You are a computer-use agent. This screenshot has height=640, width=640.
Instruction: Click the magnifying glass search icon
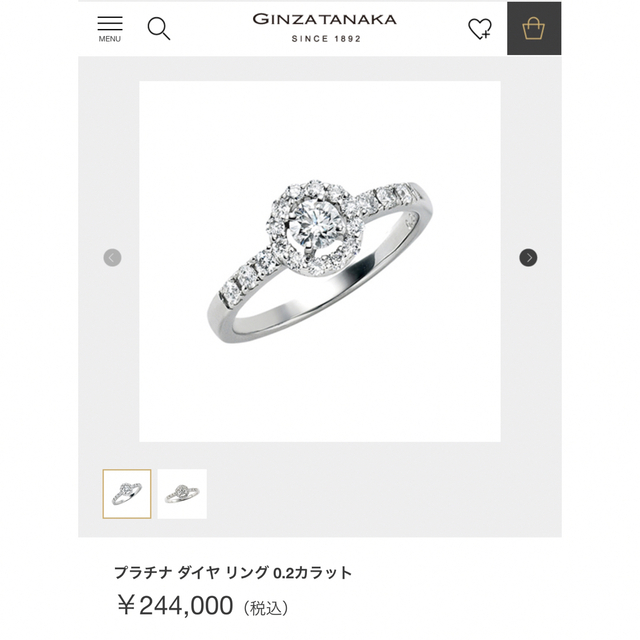(158, 29)
